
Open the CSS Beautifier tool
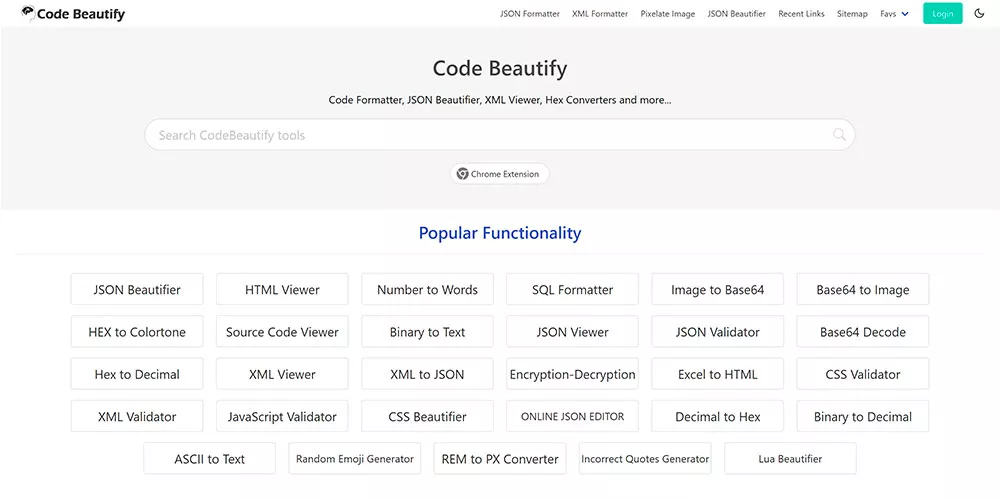tap(427, 416)
